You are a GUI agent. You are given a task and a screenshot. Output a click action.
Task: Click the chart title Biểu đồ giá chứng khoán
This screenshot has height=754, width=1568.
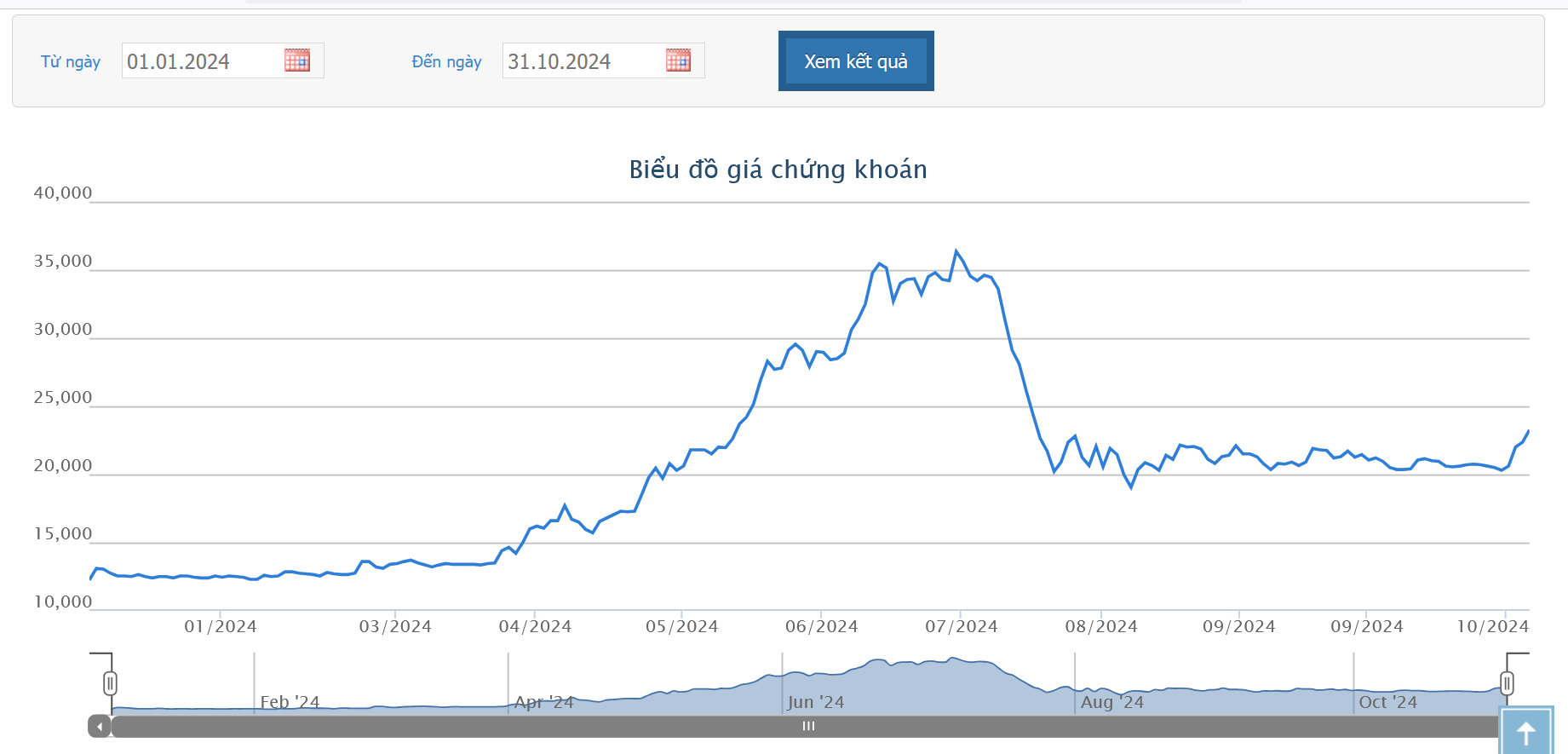point(778,170)
